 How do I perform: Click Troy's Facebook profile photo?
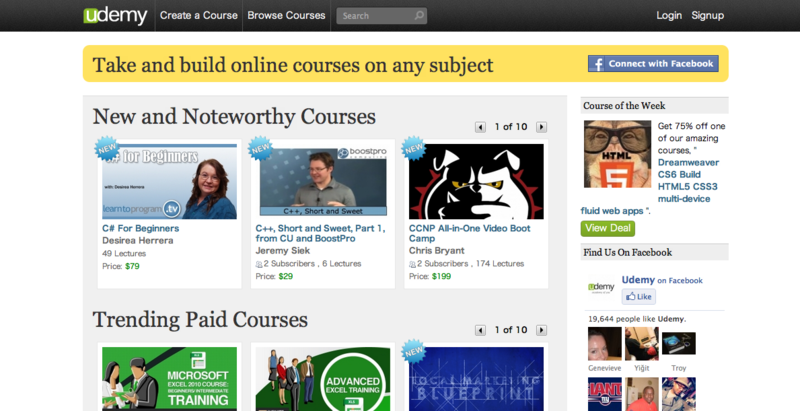point(679,344)
